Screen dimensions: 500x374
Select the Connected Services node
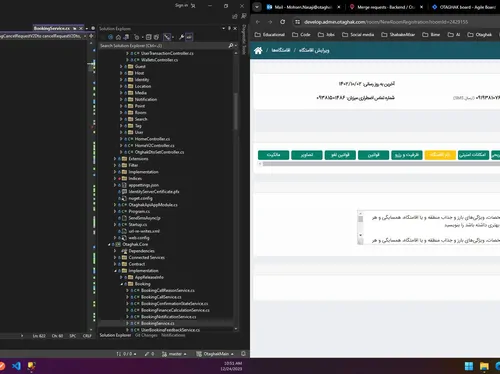coord(147,258)
